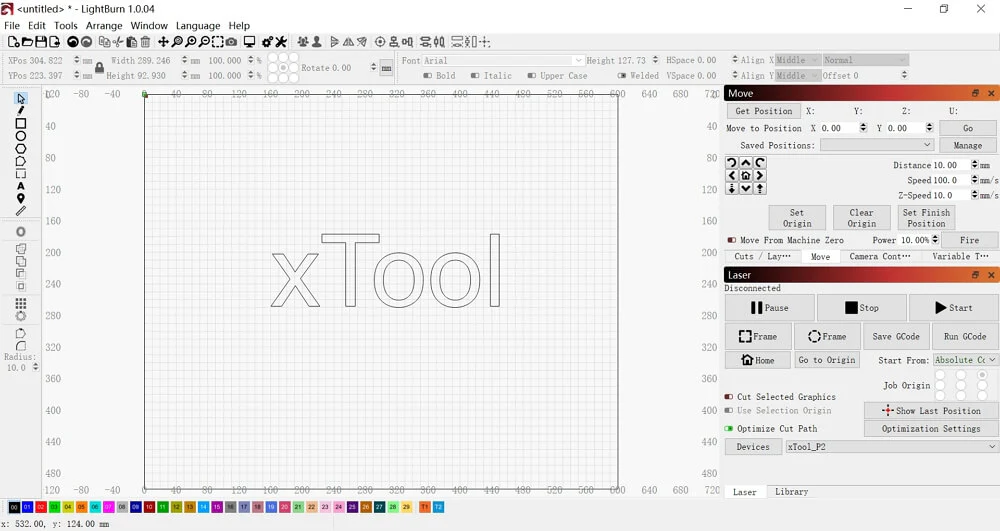
Task: Click the Start laser button
Action: pyautogui.click(x=953, y=308)
